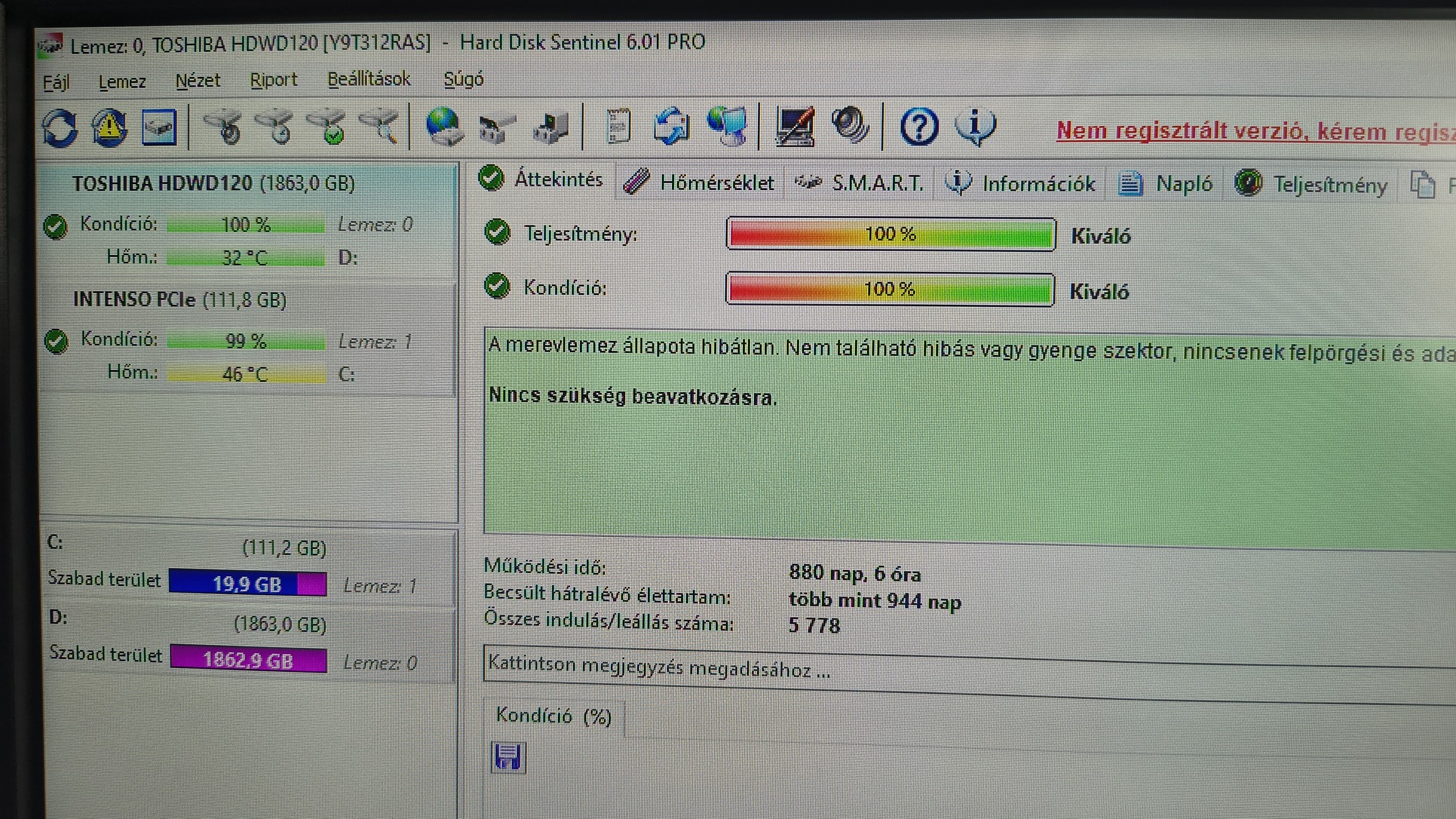Open the Fájl menu
Image resolution: width=1456 pixels, height=819 pixels.
click(56, 81)
